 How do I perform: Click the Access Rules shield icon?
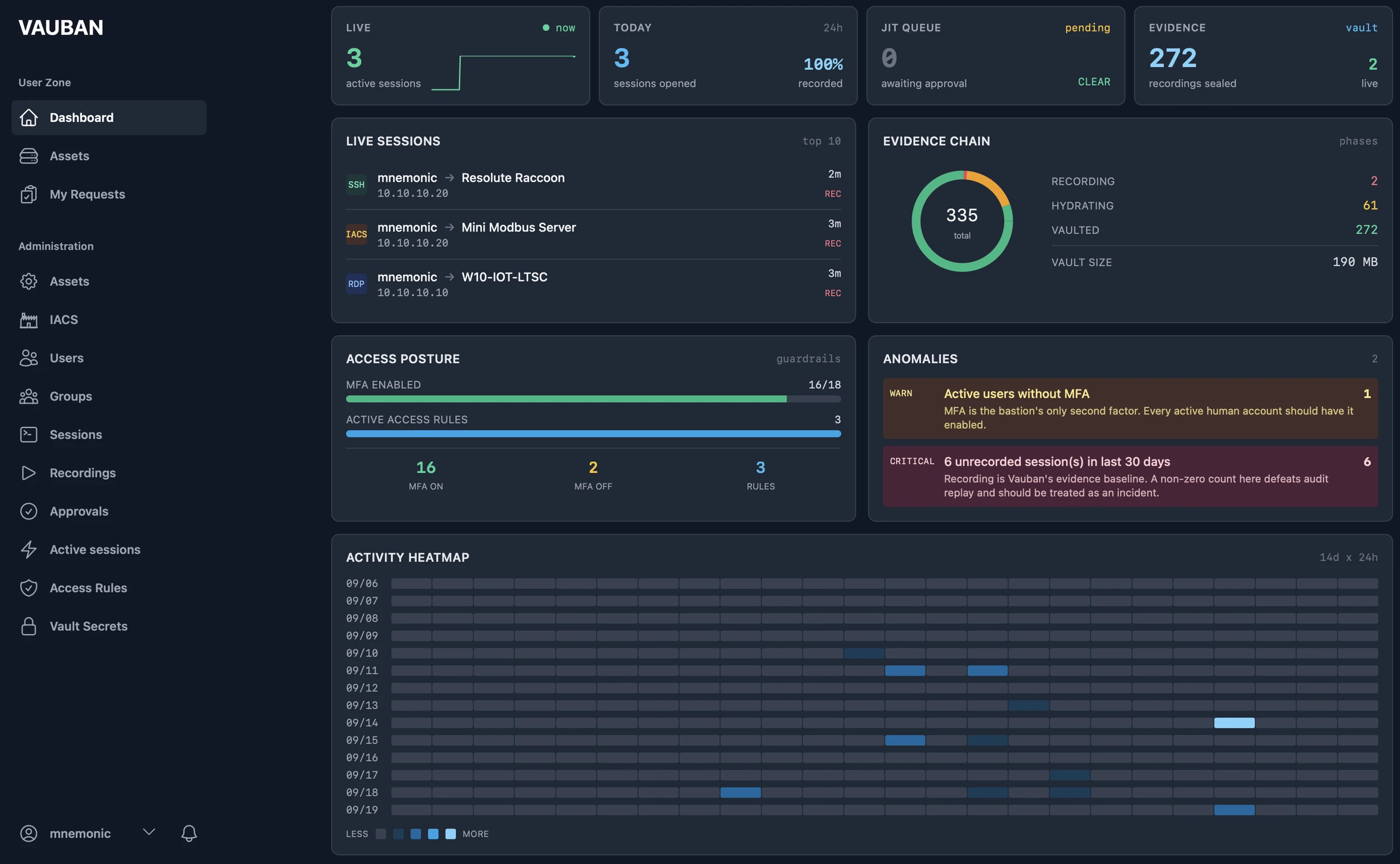tap(29, 588)
